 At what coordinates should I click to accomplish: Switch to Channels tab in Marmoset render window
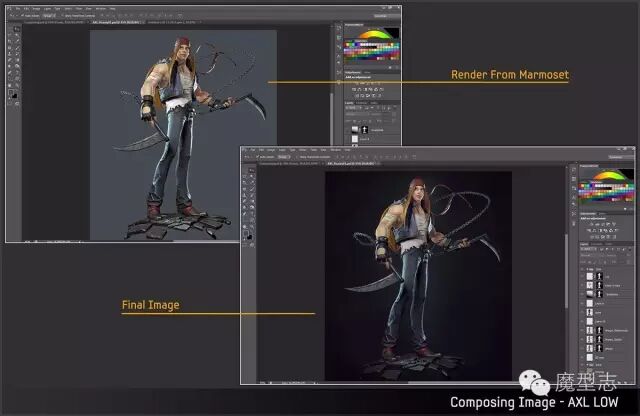tap(361, 103)
